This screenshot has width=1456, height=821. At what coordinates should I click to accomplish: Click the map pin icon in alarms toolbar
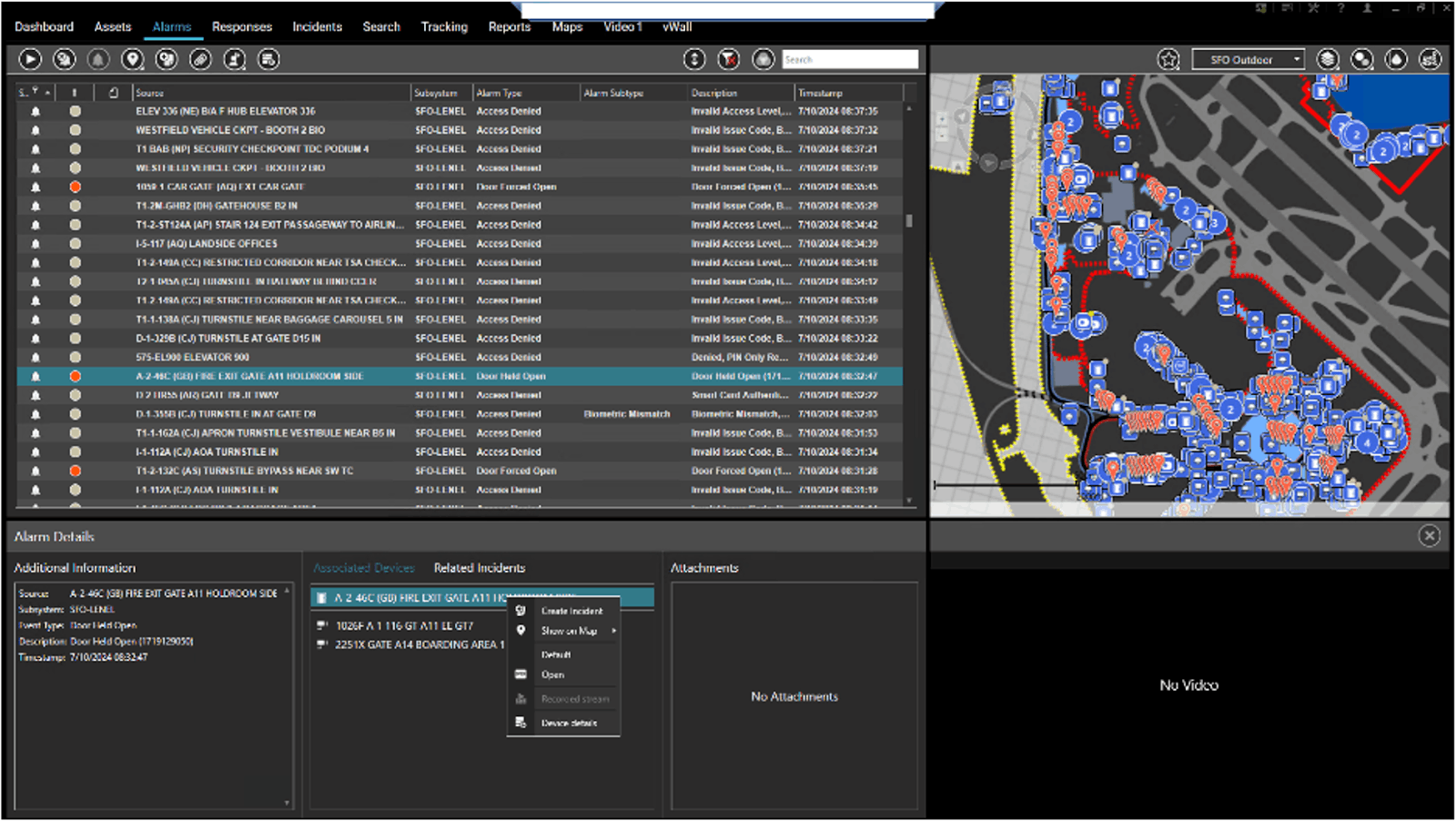pos(133,59)
